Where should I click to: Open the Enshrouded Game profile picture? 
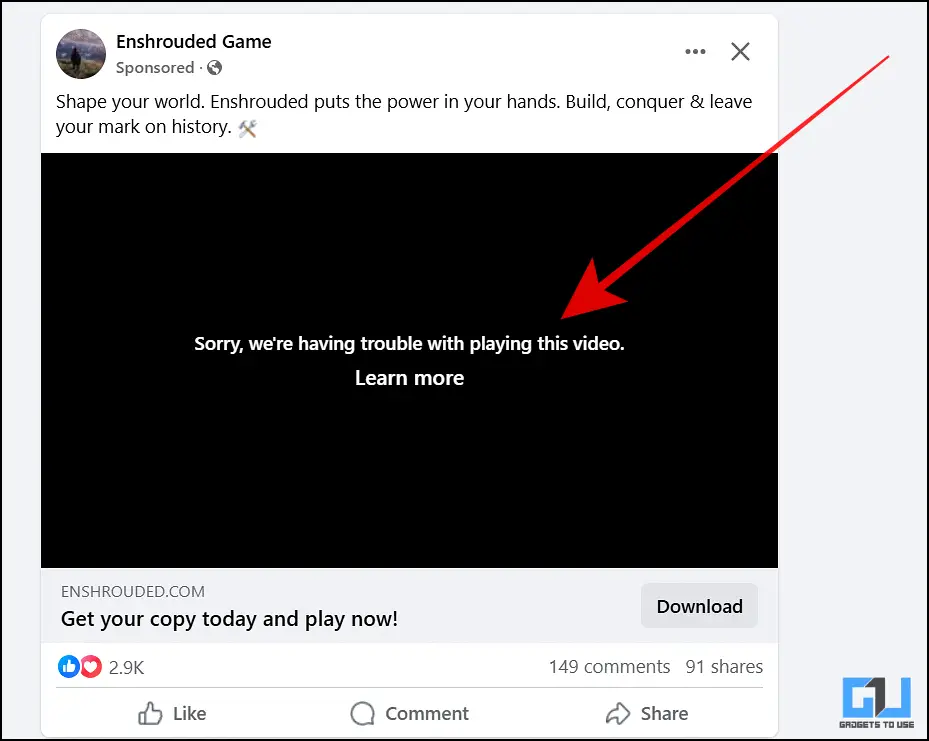point(81,54)
